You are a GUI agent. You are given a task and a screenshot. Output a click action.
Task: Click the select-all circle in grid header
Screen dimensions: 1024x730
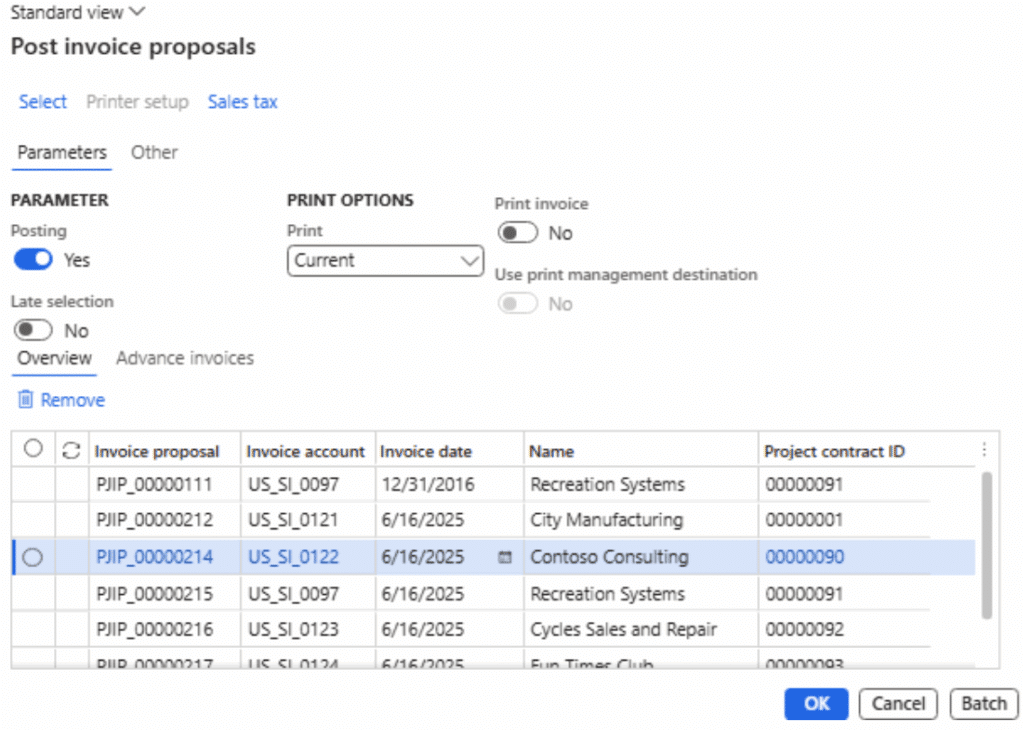pyautogui.click(x=33, y=449)
